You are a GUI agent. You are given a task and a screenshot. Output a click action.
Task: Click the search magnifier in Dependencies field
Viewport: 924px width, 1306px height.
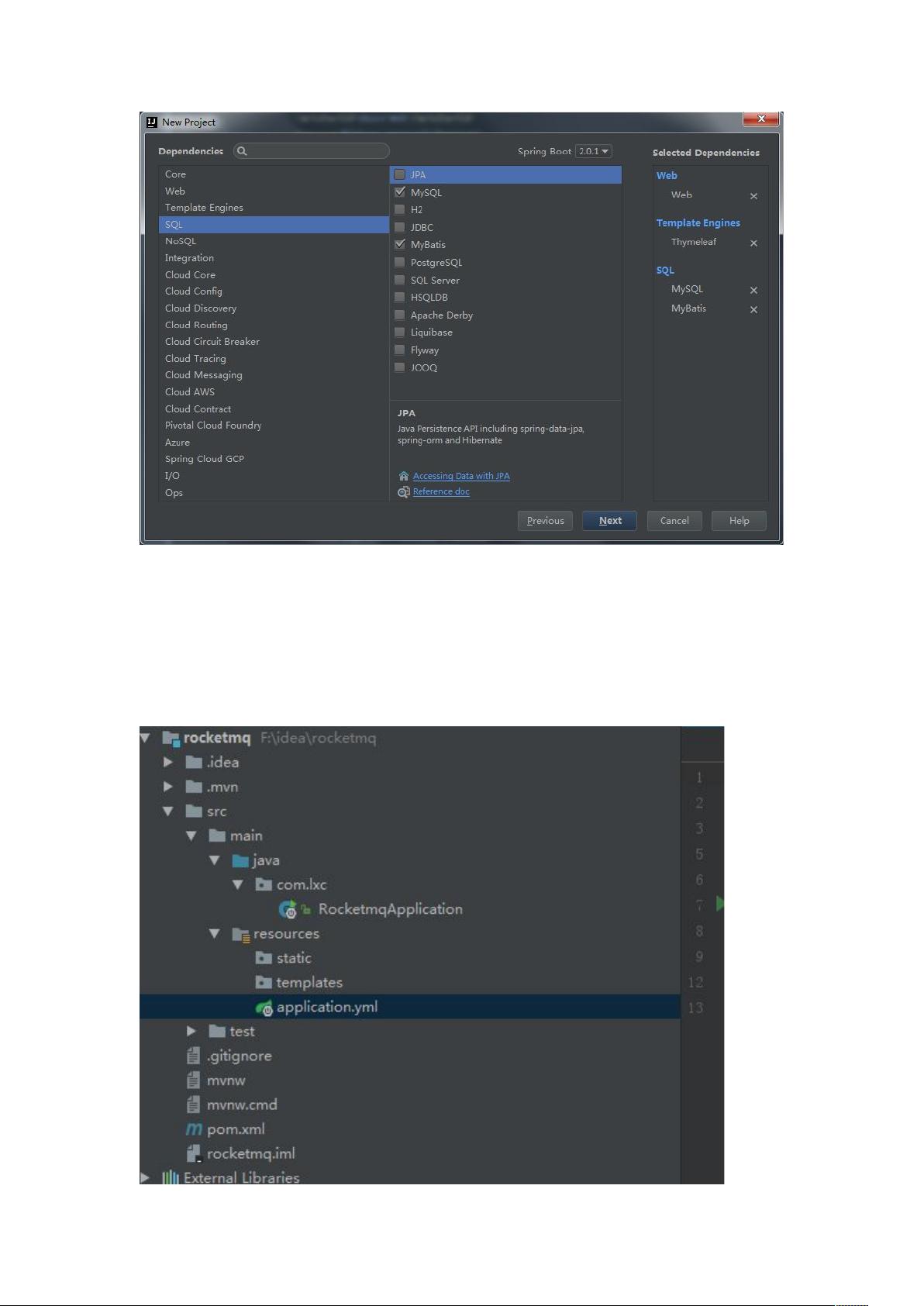tap(242, 151)
